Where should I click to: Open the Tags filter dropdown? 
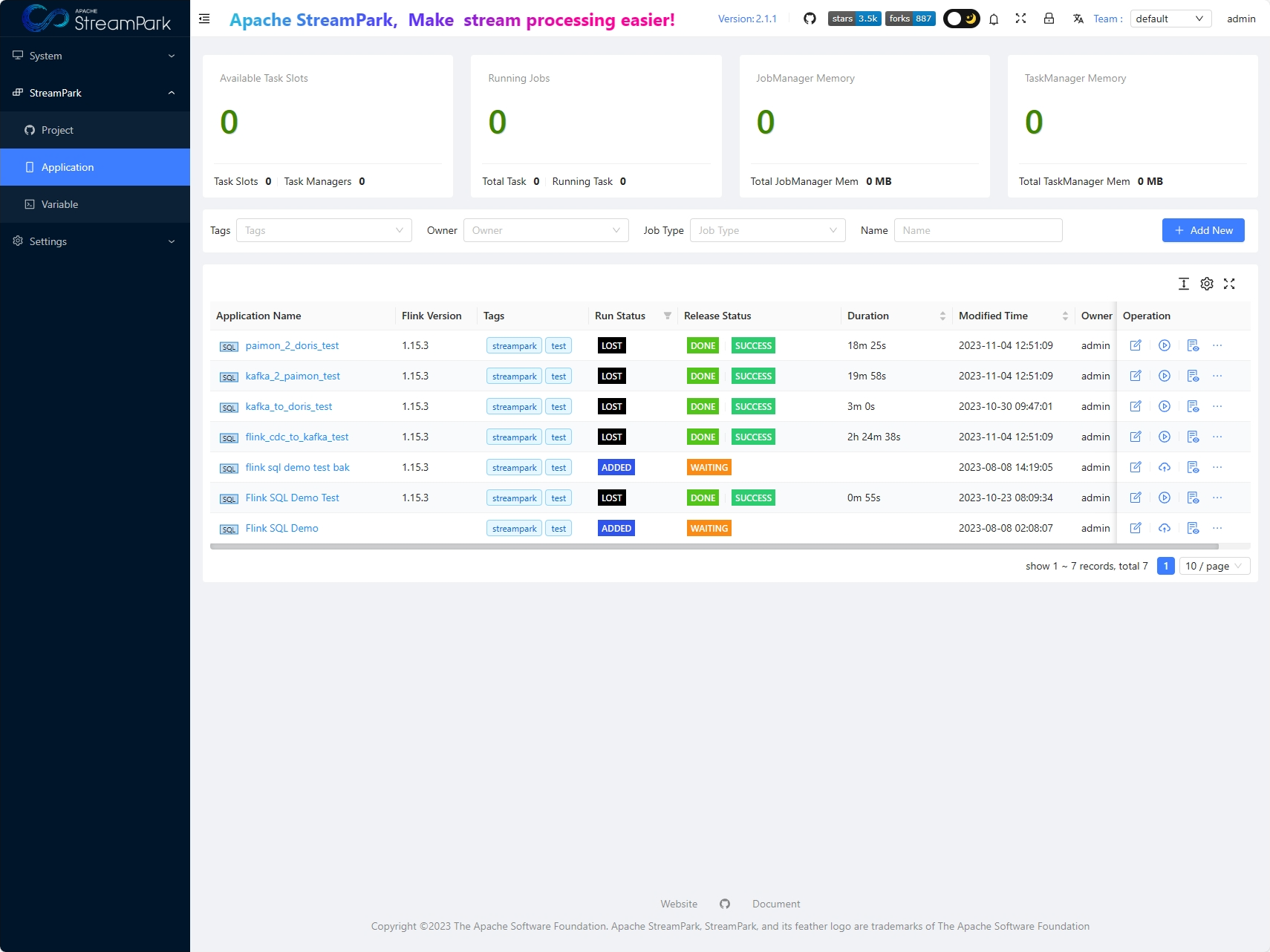(x=324, y=230)
